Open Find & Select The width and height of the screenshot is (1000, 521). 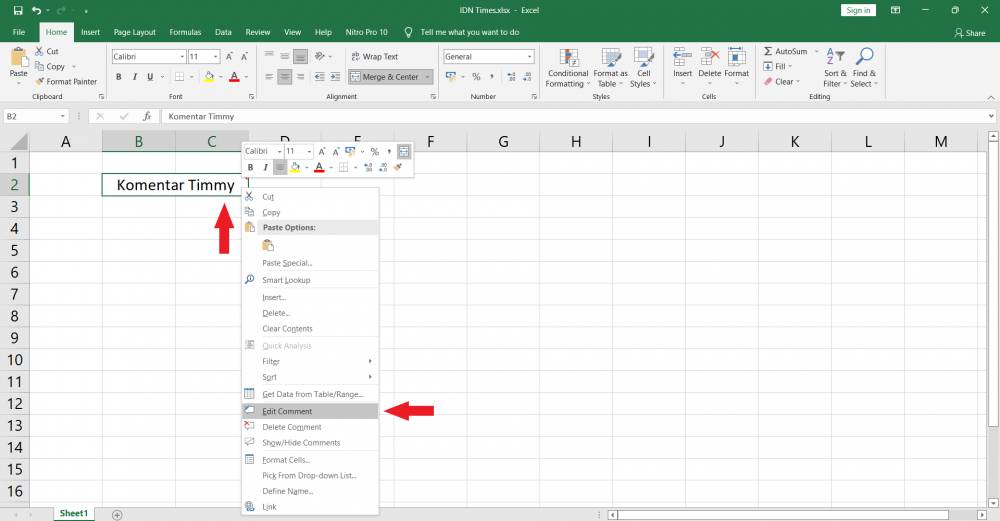tap(864, 68)
